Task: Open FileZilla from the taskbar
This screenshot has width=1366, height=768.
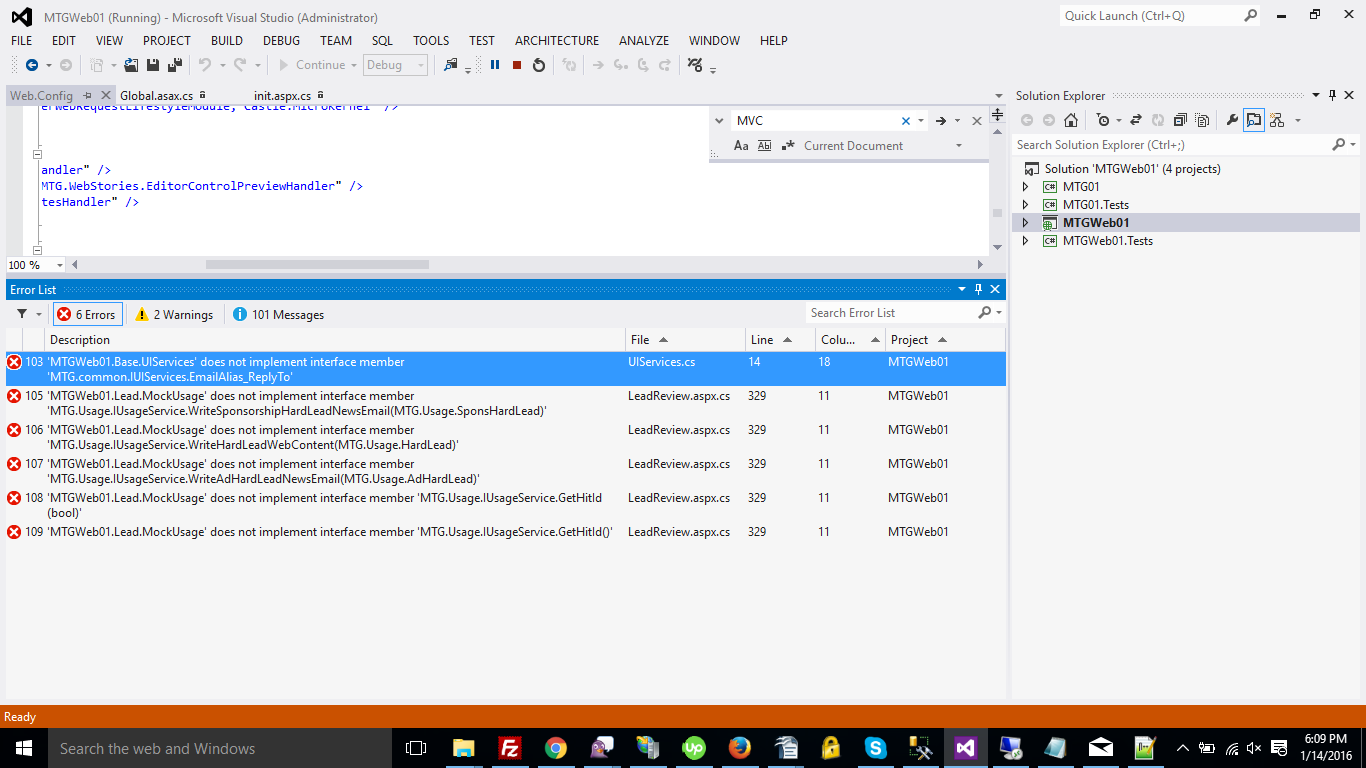Action: pyautogui.click(x=510, y=748)
